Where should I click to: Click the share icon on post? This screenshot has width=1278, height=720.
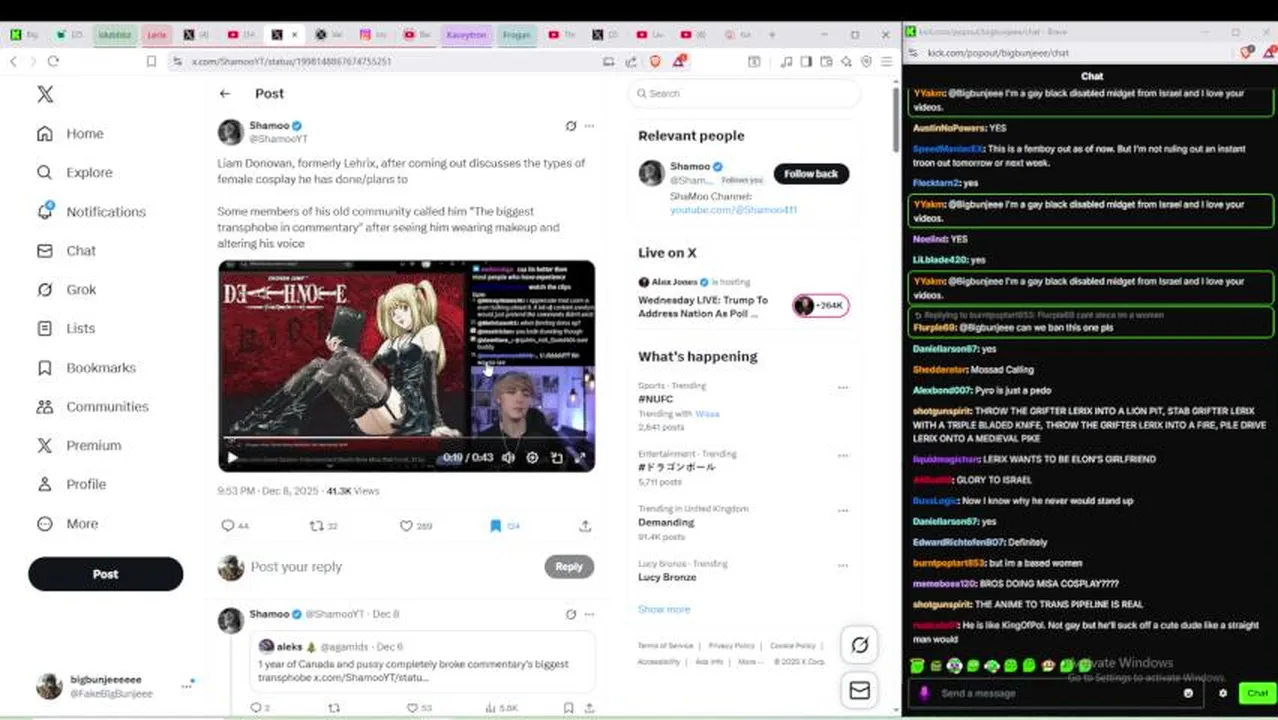[x=585, y=525]
